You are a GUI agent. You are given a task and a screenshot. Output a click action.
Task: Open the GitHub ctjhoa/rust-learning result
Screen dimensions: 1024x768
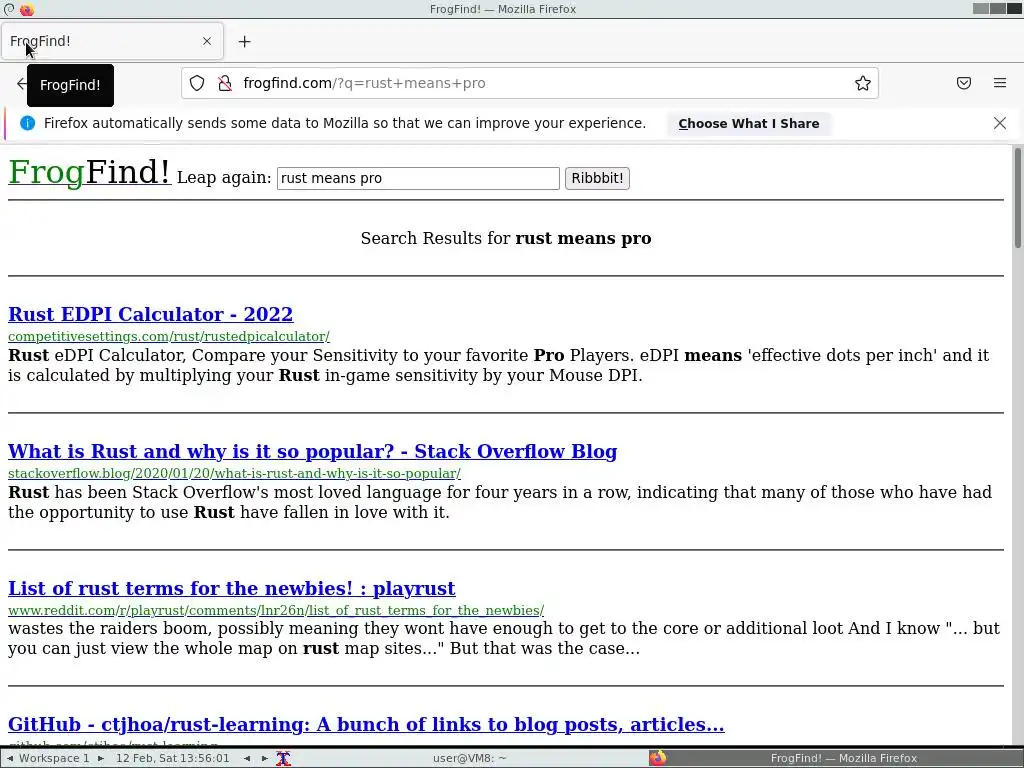click(366, 724)
